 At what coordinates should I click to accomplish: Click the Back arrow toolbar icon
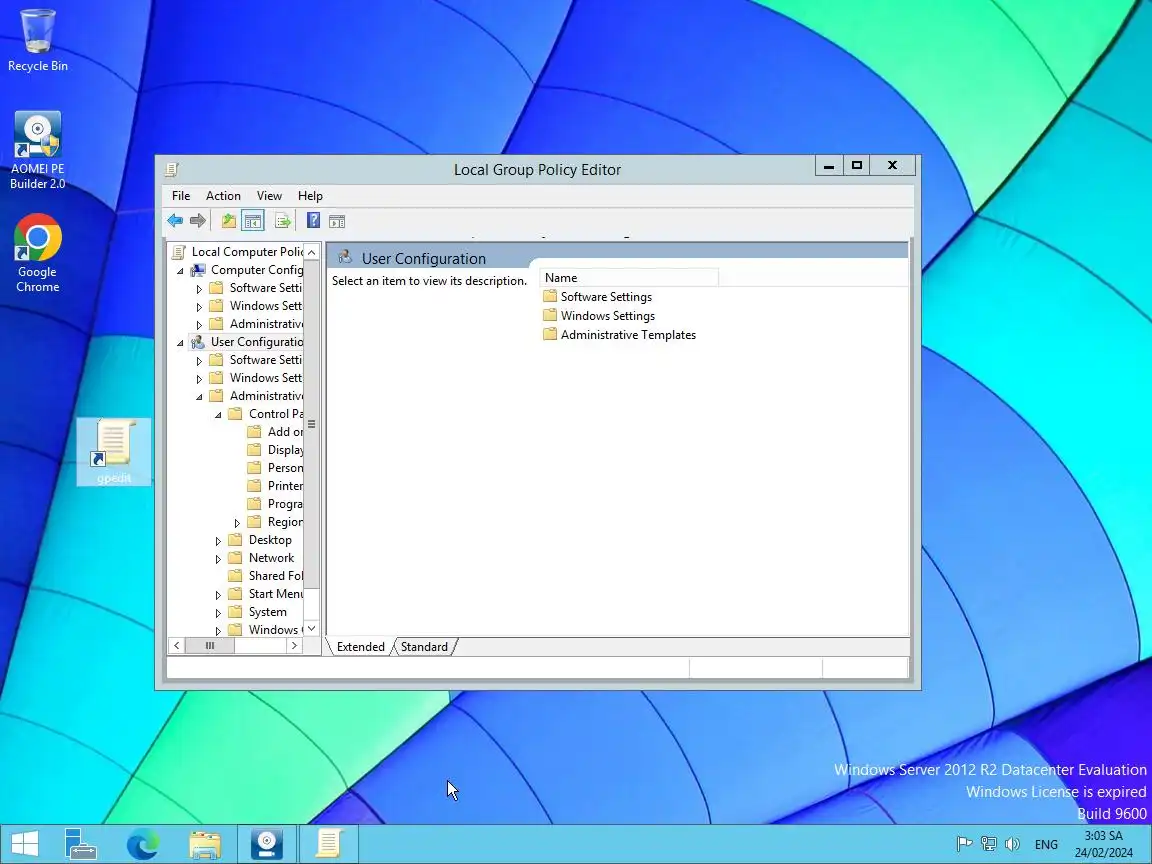click(x=175, y=220)
